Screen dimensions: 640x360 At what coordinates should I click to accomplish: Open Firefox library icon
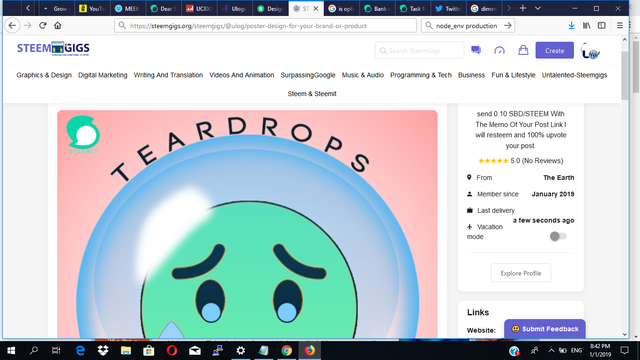point(587,25)
